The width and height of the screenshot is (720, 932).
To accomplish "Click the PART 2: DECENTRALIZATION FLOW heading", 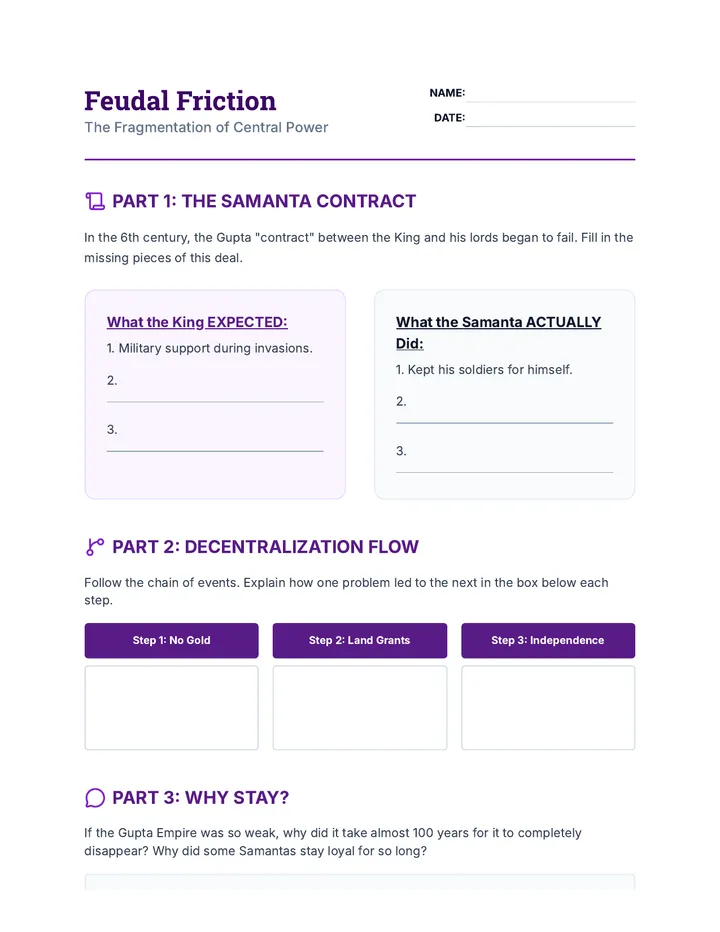I will pos(265,547).
